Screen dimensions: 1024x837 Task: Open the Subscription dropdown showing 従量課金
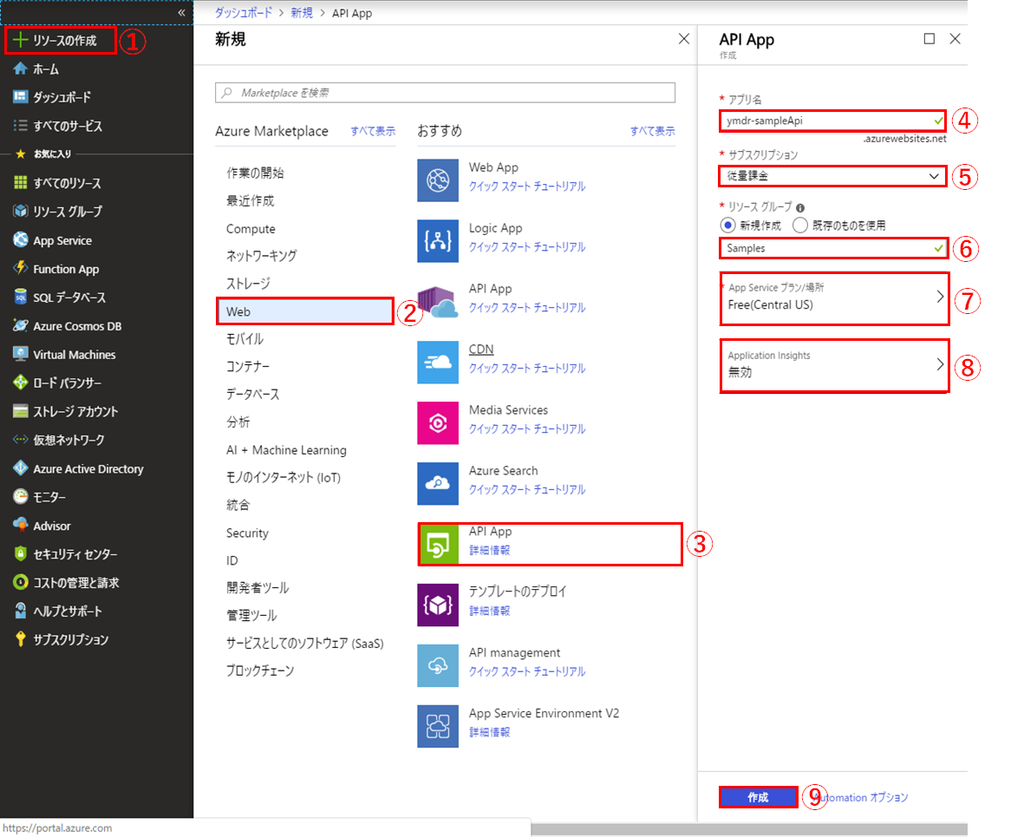click(833, 176)
